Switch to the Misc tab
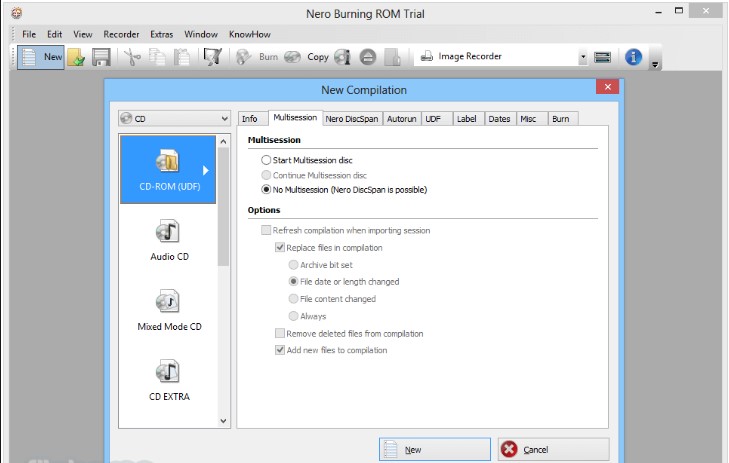 pyautogui.click(x=531, y=119)
